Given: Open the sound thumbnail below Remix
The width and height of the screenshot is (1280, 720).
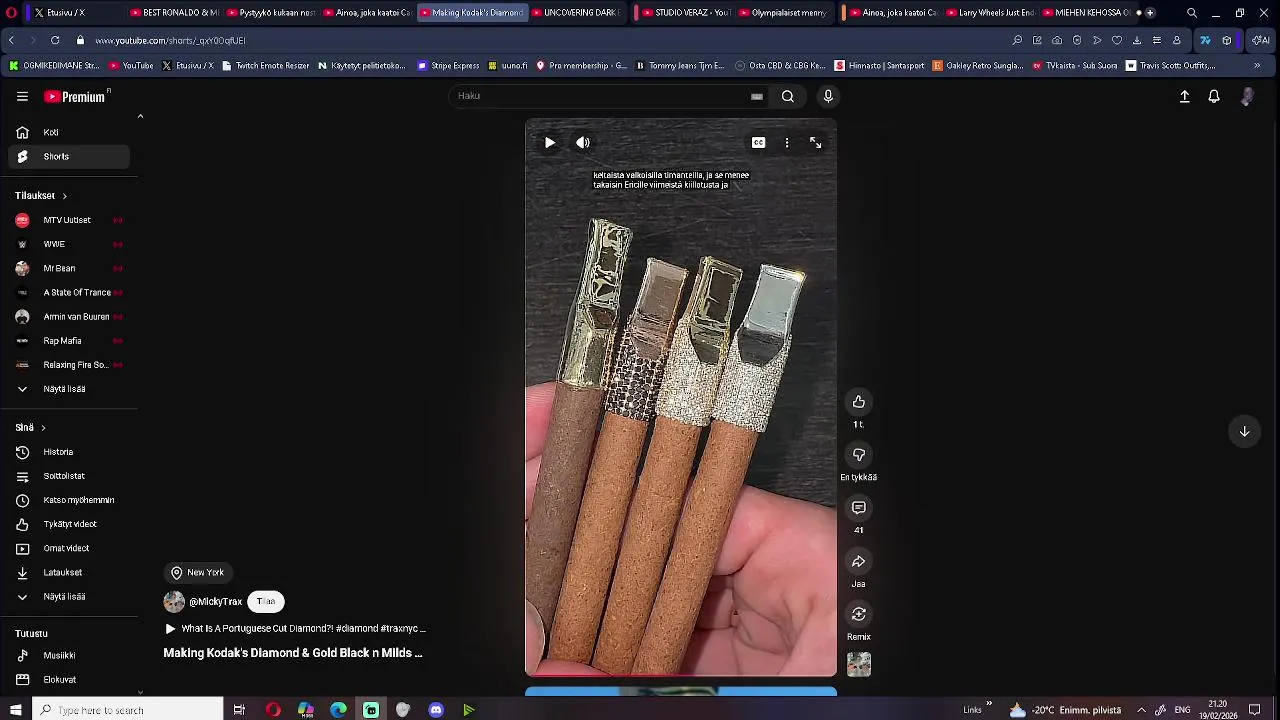Looking at the screenshot, I should (859, 665).
